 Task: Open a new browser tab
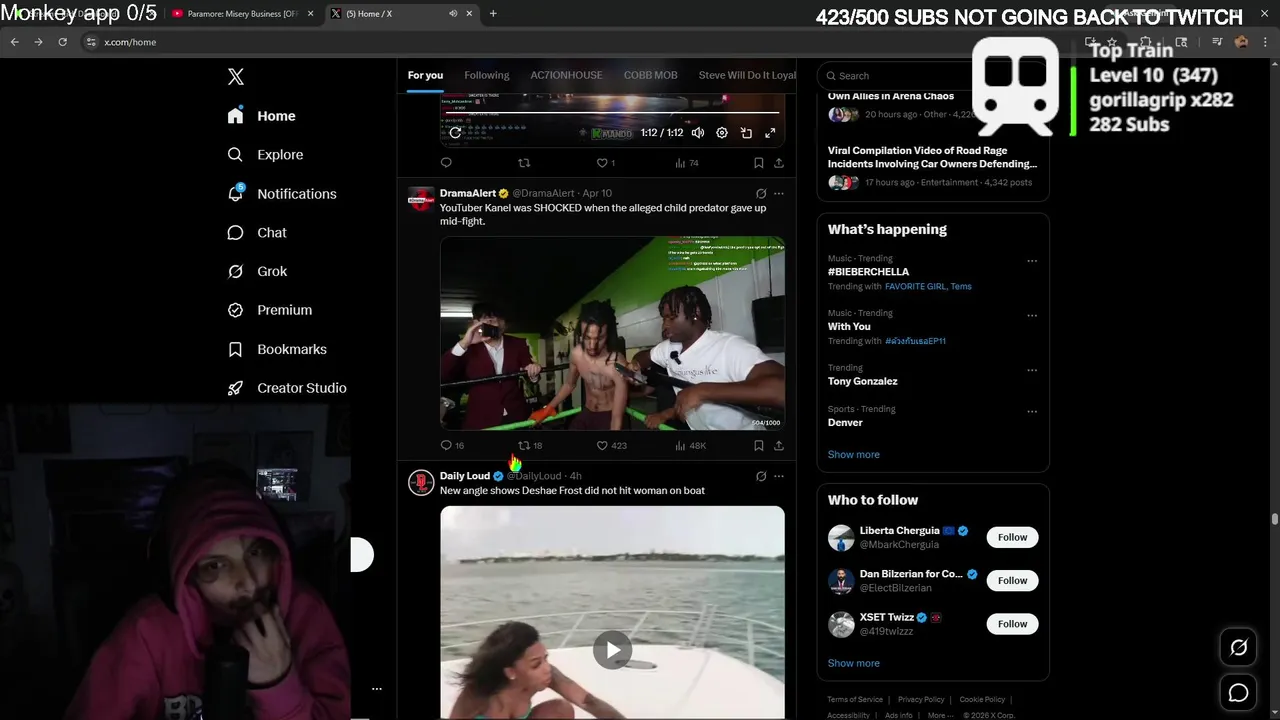(493, 14)
